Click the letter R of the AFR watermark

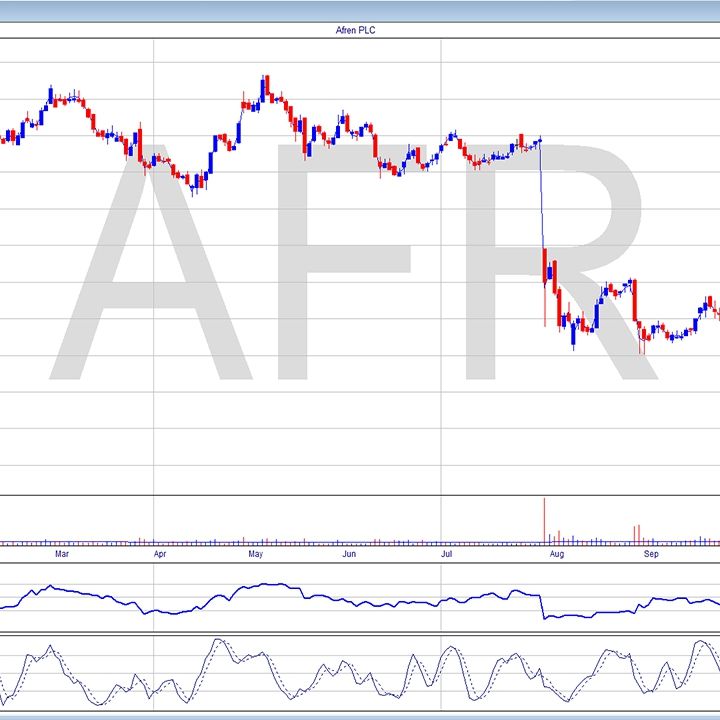tap(560, 260)
